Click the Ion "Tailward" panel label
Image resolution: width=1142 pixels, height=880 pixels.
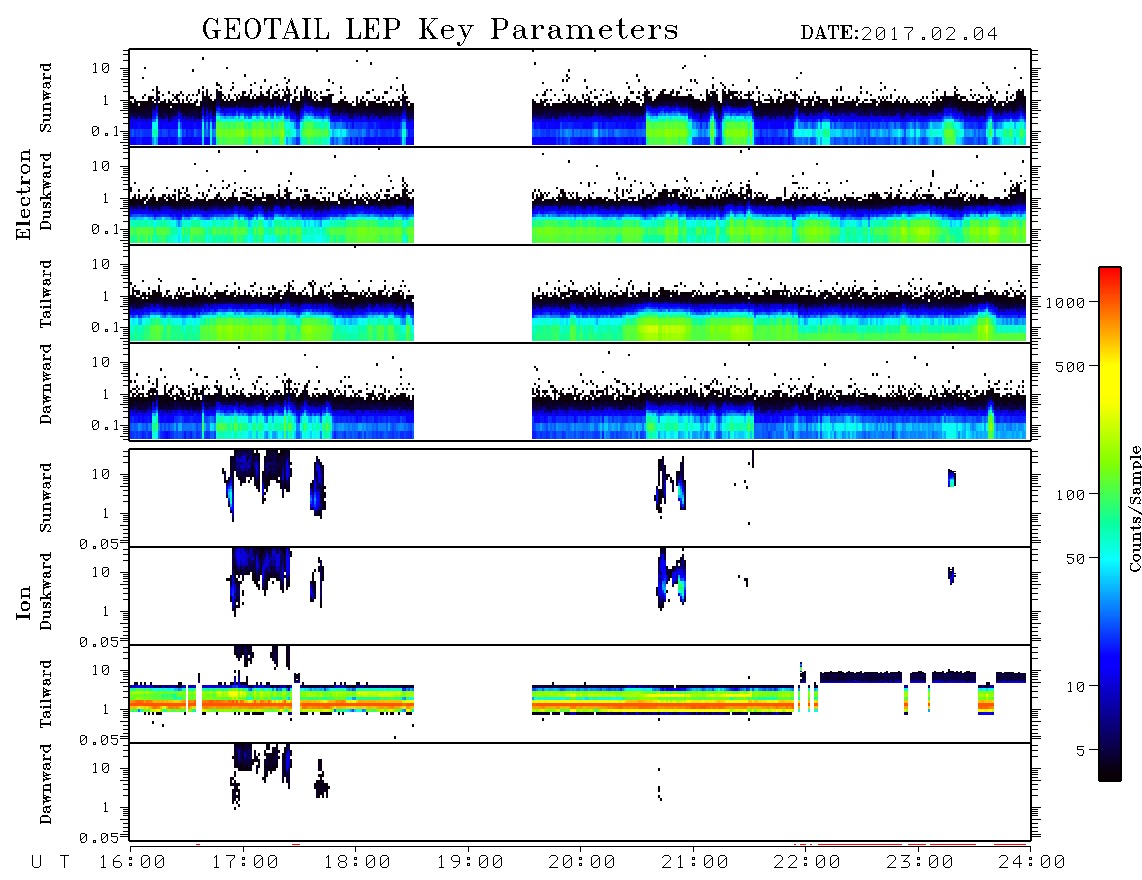click(x=46, y=694)
